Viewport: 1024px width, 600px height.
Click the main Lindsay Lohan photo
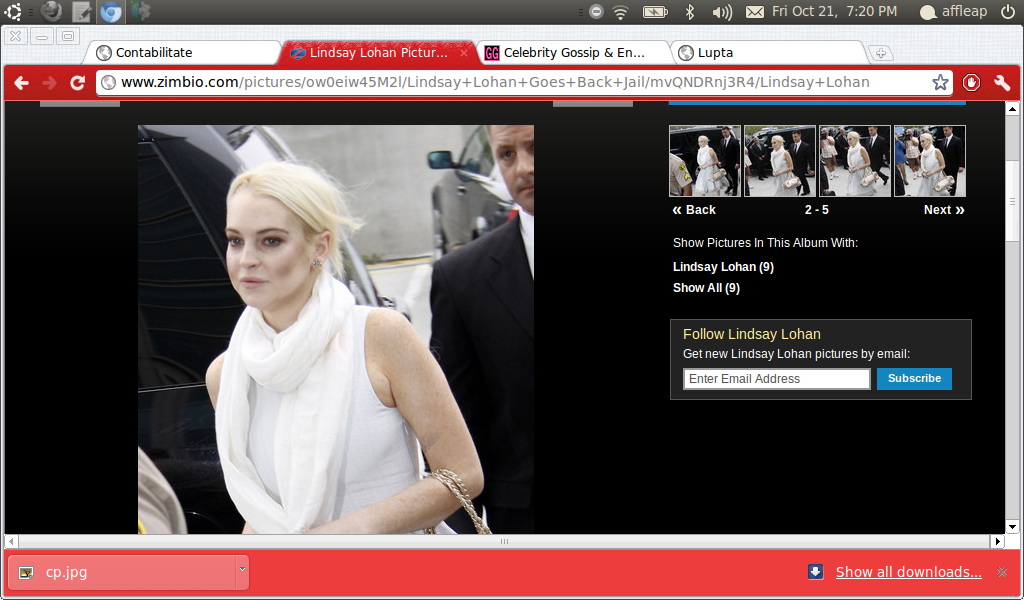point(336,329)
